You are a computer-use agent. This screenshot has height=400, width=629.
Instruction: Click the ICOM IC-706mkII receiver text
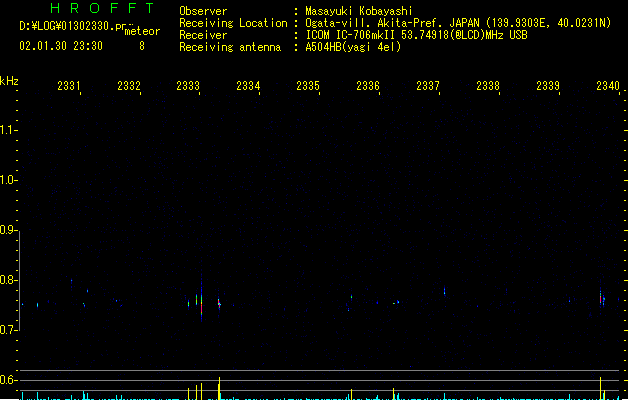click(416, 35)
